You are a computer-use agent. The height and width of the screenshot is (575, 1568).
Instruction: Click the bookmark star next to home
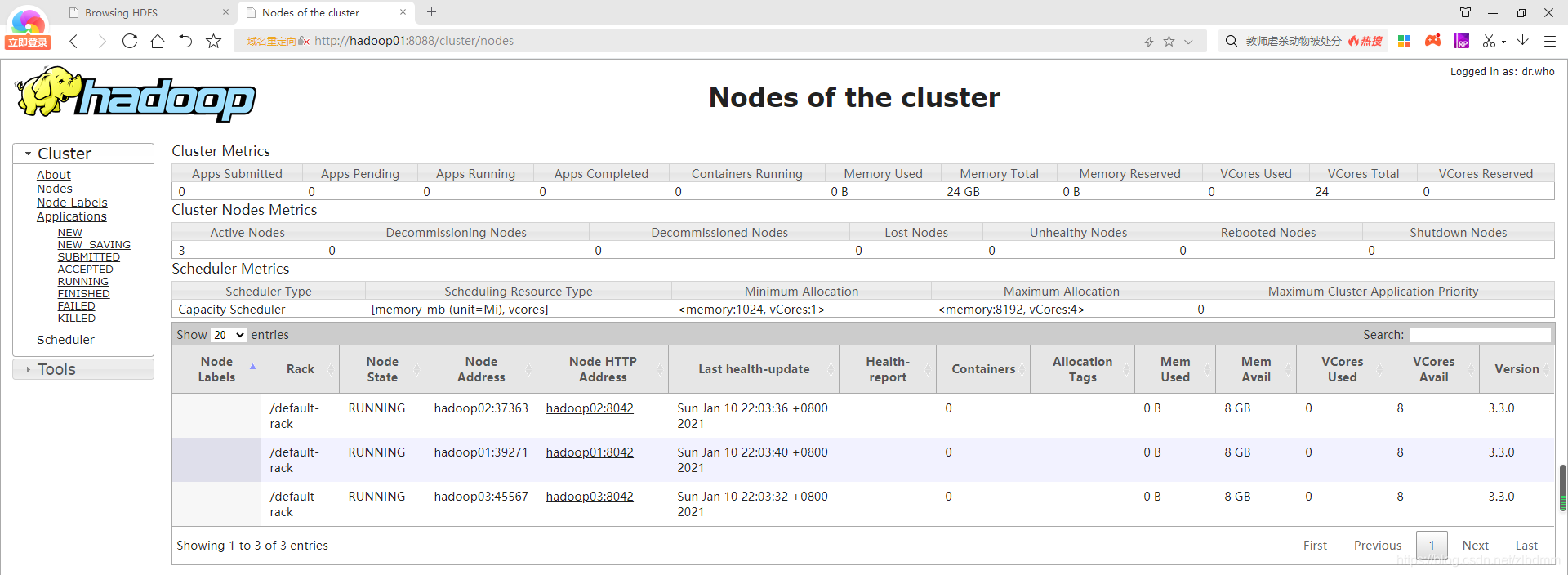pos(213,41)
